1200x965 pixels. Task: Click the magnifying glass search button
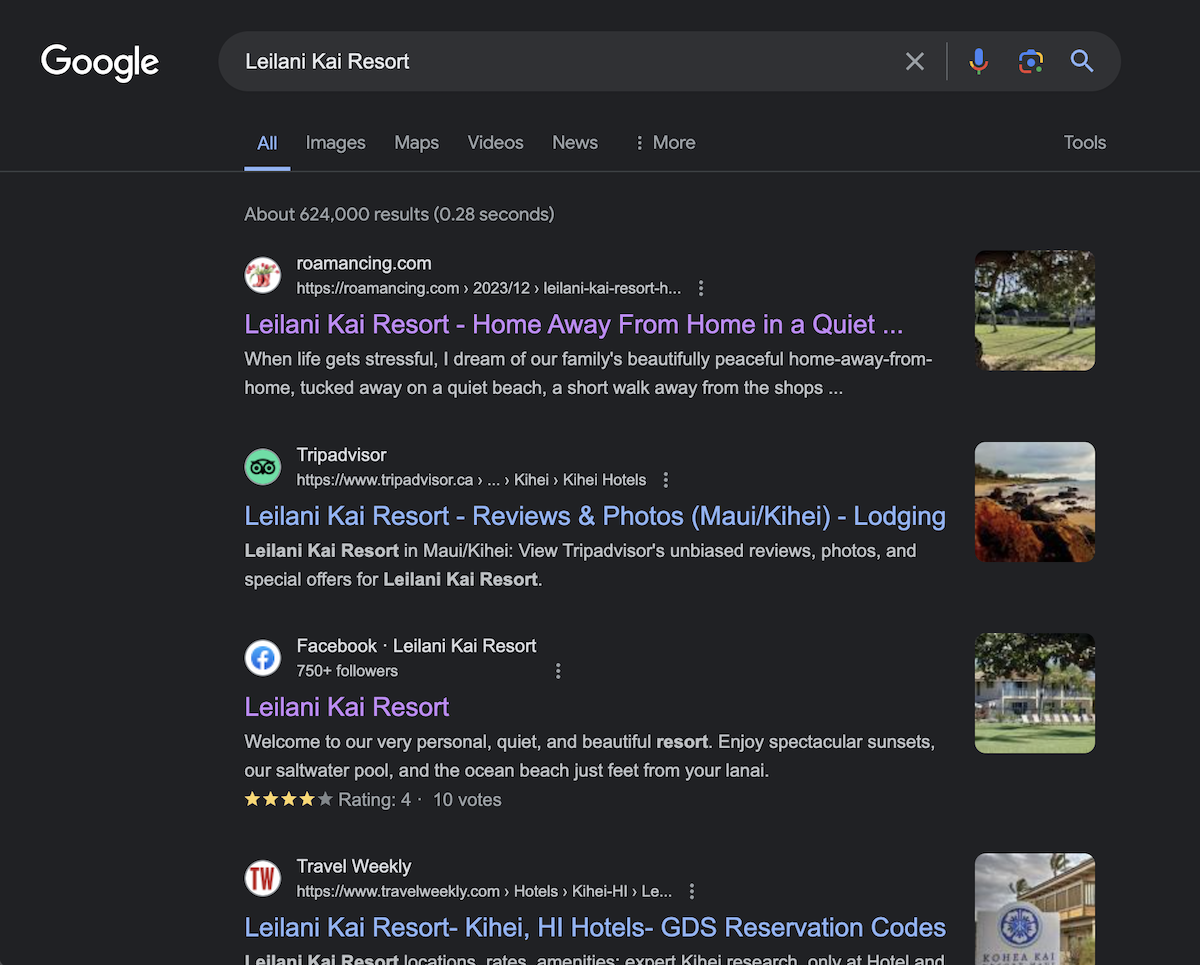coord(1082,62)
